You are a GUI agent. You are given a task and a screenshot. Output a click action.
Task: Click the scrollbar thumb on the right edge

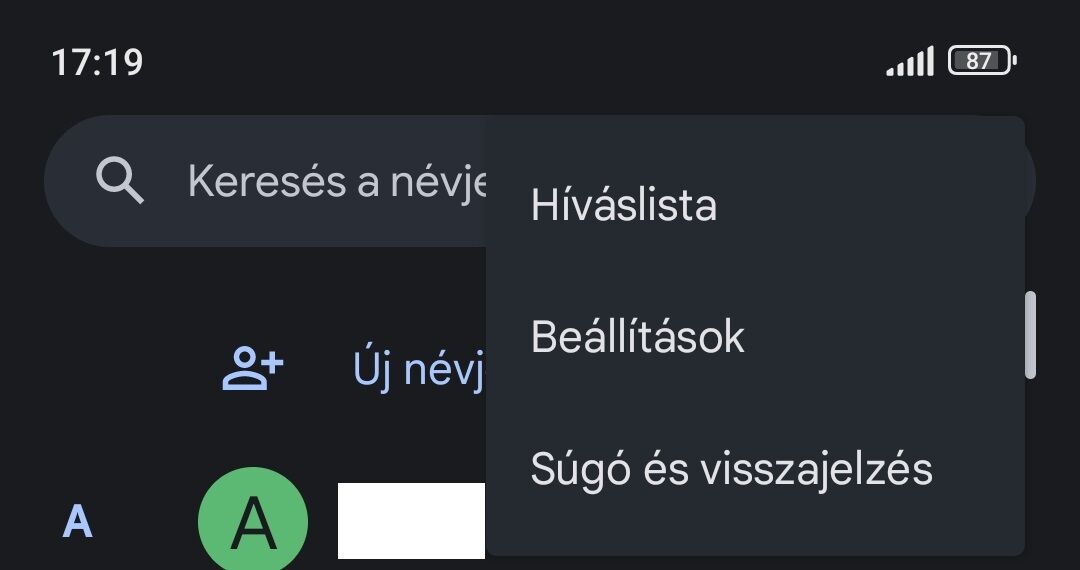tap(1030, 335)
